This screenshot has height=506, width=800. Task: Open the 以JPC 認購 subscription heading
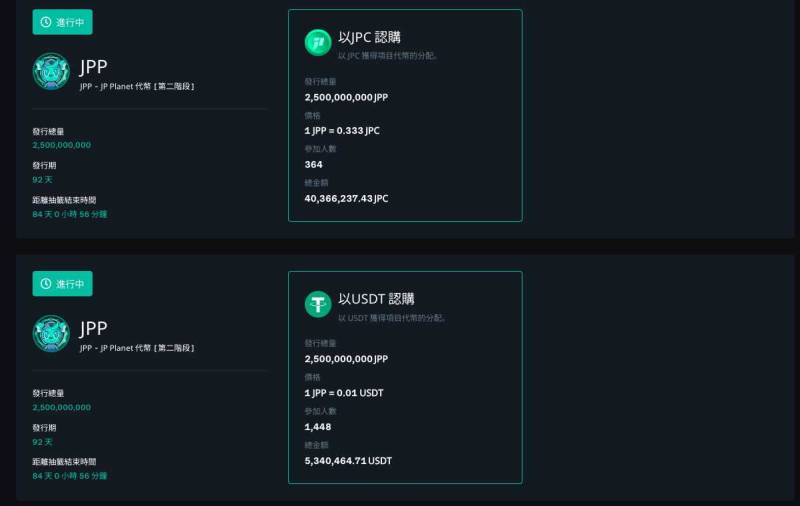369,37
